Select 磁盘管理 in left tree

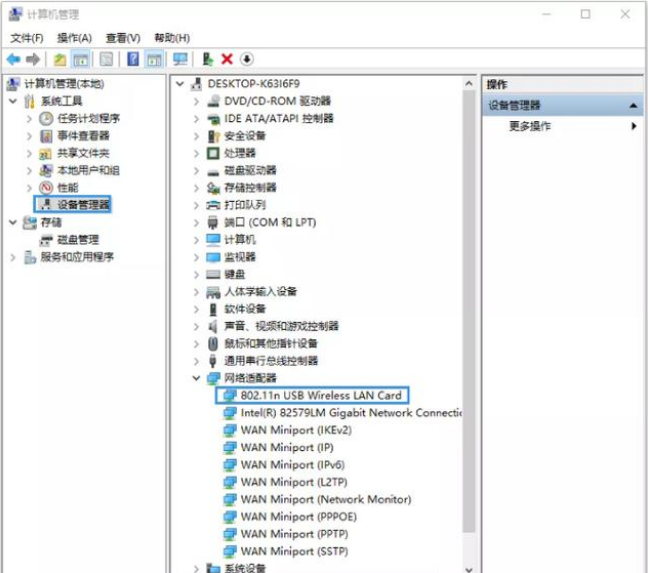click(x=78, y=240)
